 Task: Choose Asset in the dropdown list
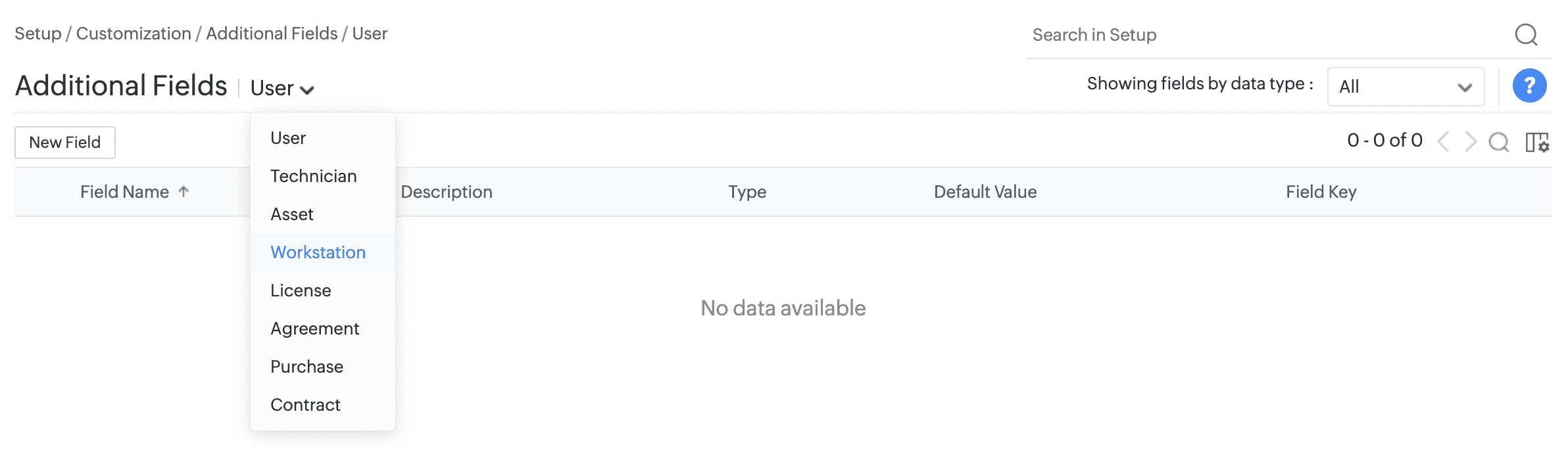tap(292, 214)
